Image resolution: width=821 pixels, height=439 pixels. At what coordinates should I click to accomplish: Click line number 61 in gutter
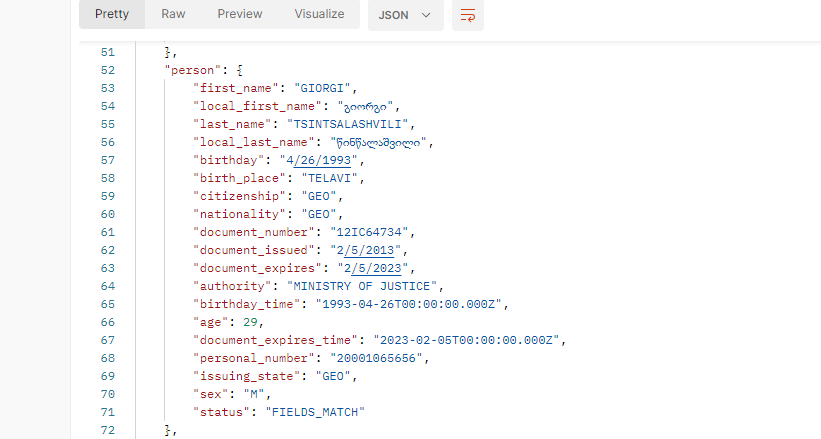tap(108, 232)
